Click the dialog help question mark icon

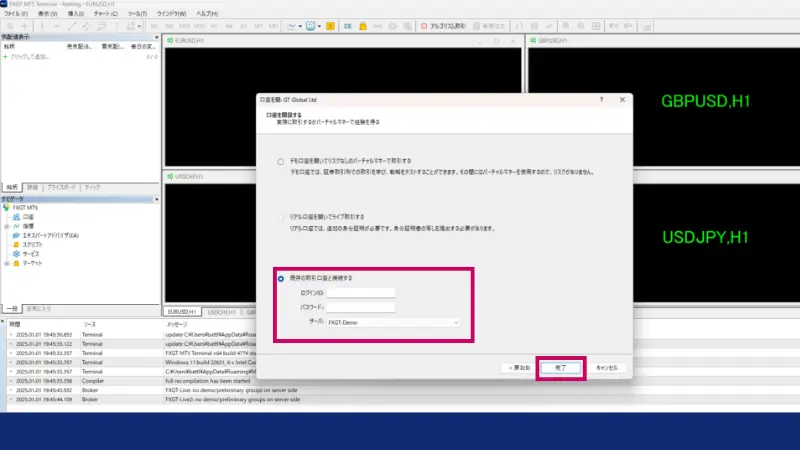pyautogui.click(x=600, y=101)
